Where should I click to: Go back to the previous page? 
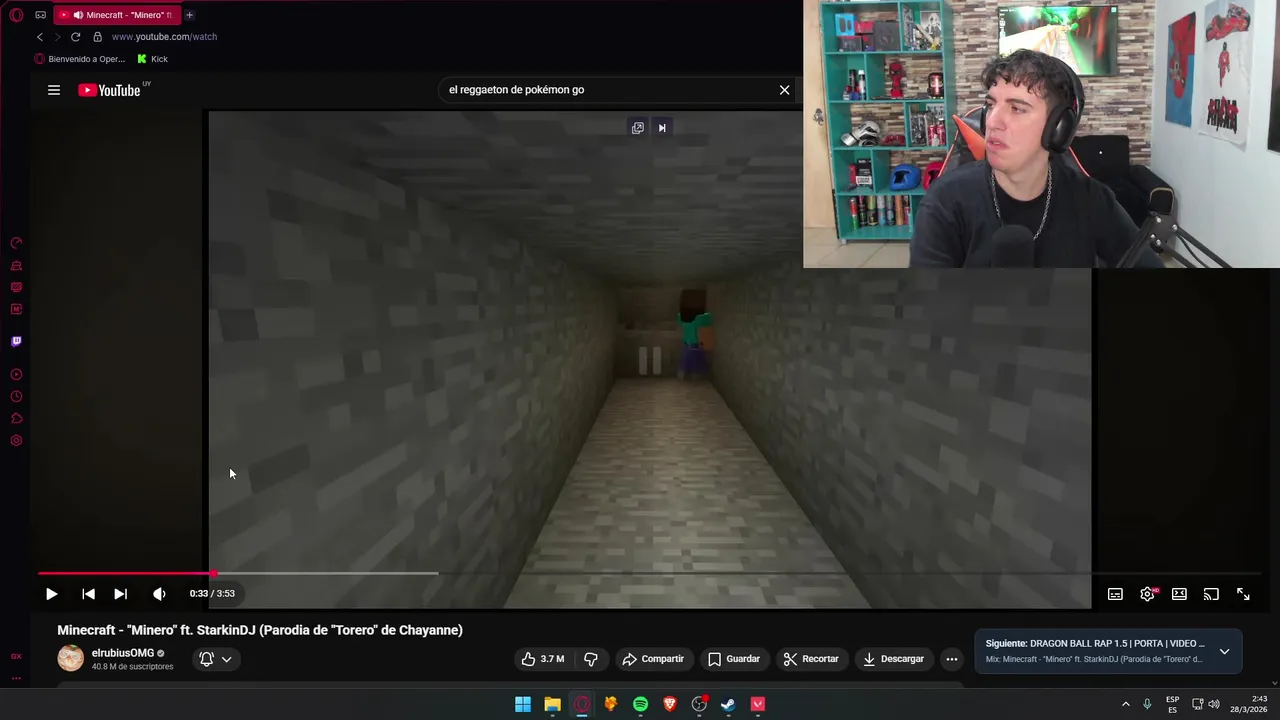tap(40, 37)
